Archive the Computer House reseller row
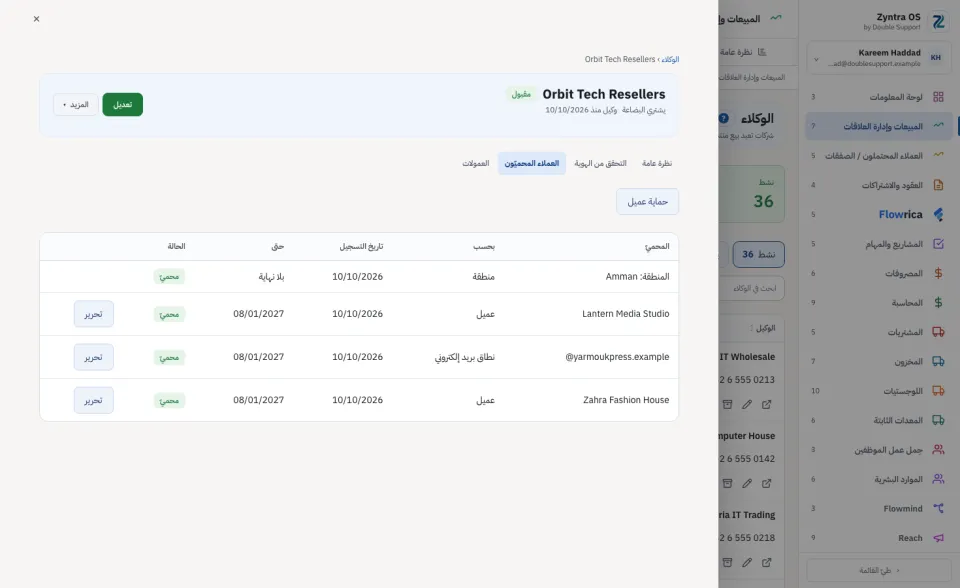Viewport: 960px width, 588px height. coord(727,483)
